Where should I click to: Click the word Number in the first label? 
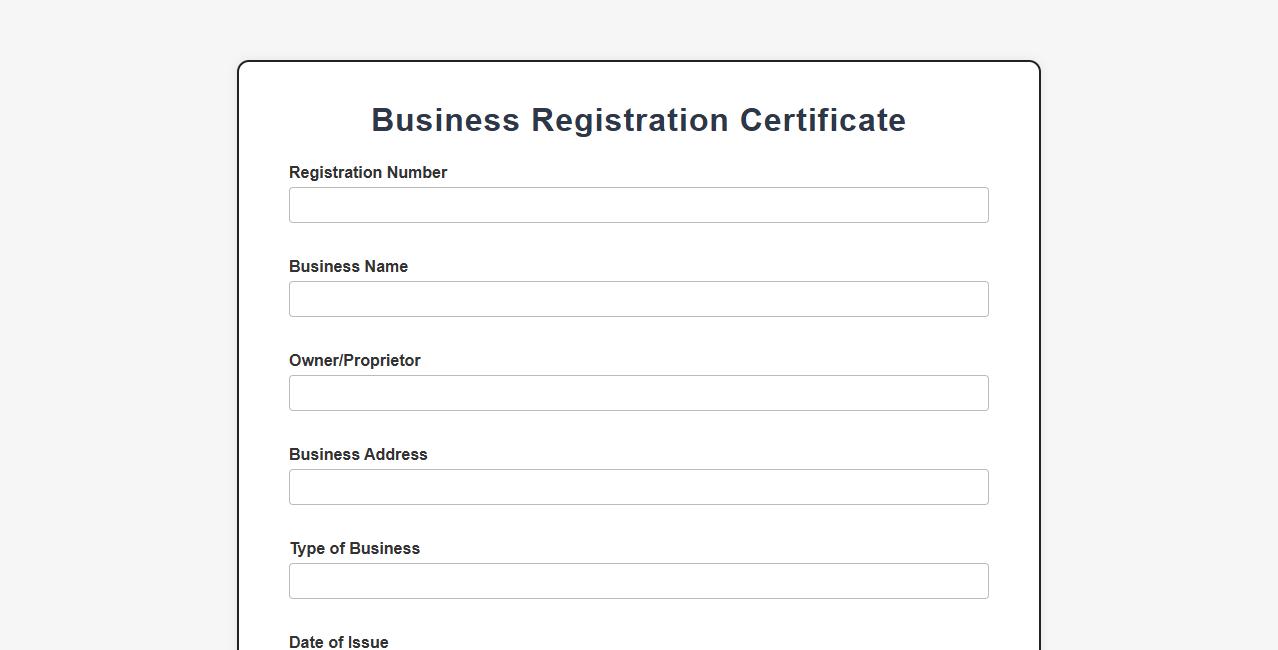tap(417, 172)
